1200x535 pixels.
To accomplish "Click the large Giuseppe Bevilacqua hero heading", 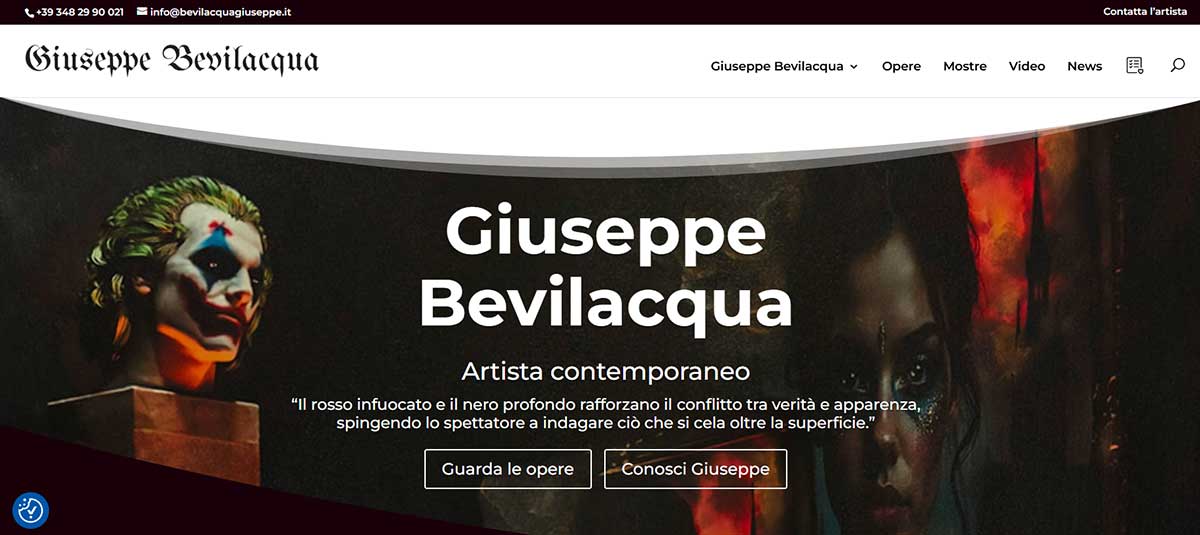I will click(605, 267).
